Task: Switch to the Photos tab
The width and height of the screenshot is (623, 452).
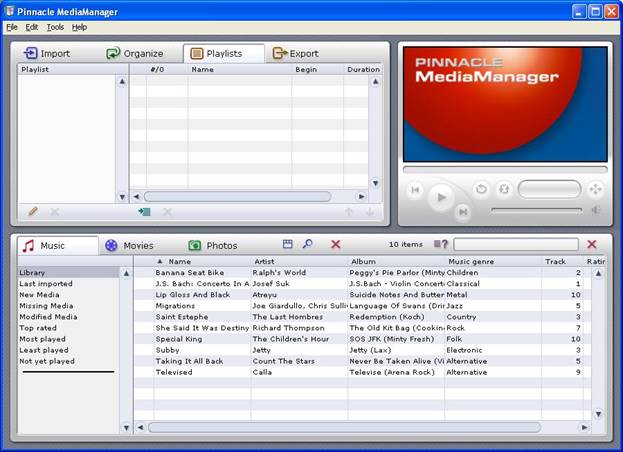Action: [x=213, y=245]
